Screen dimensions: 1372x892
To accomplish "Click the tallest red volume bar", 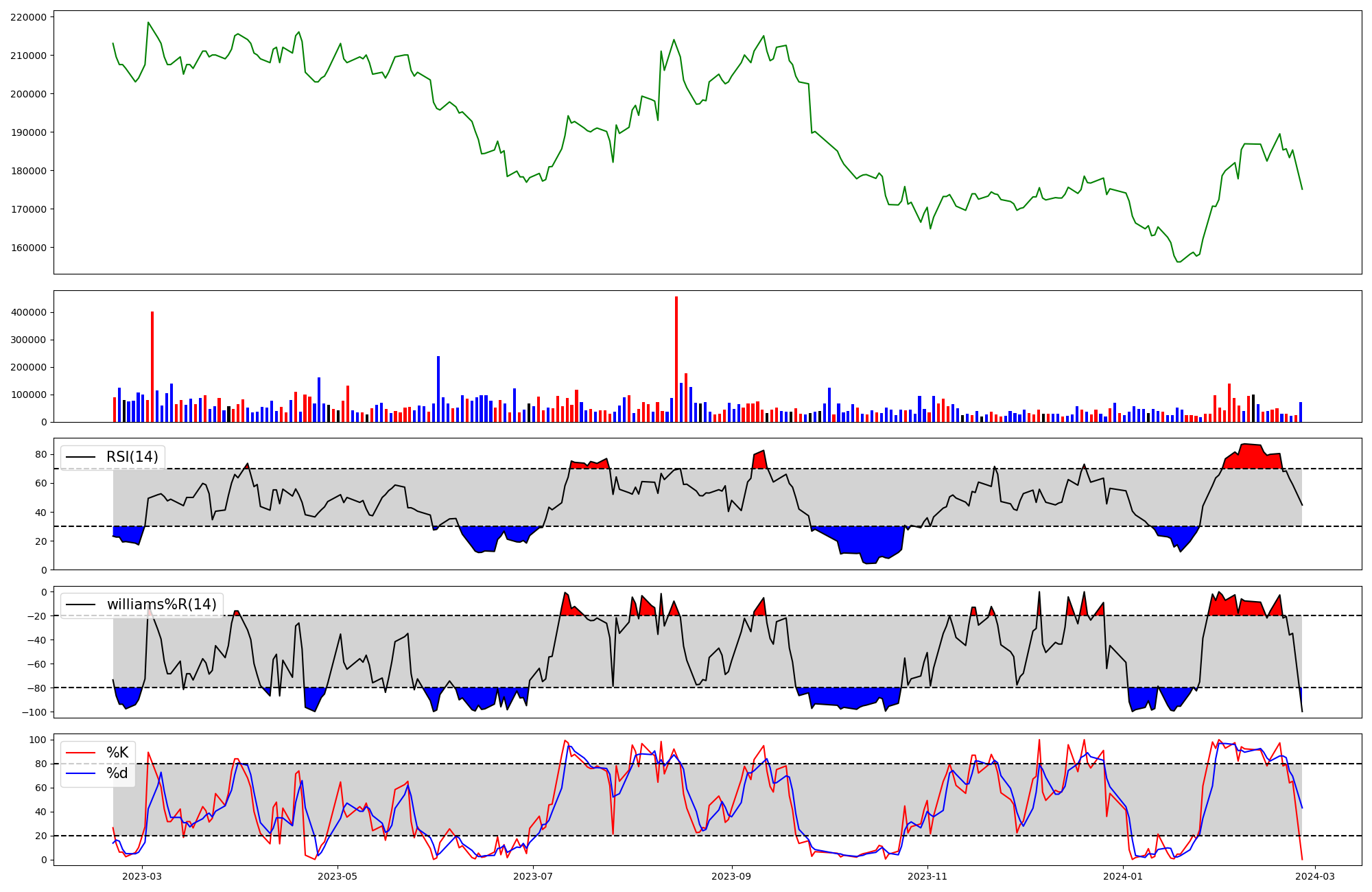I will 676,360.
